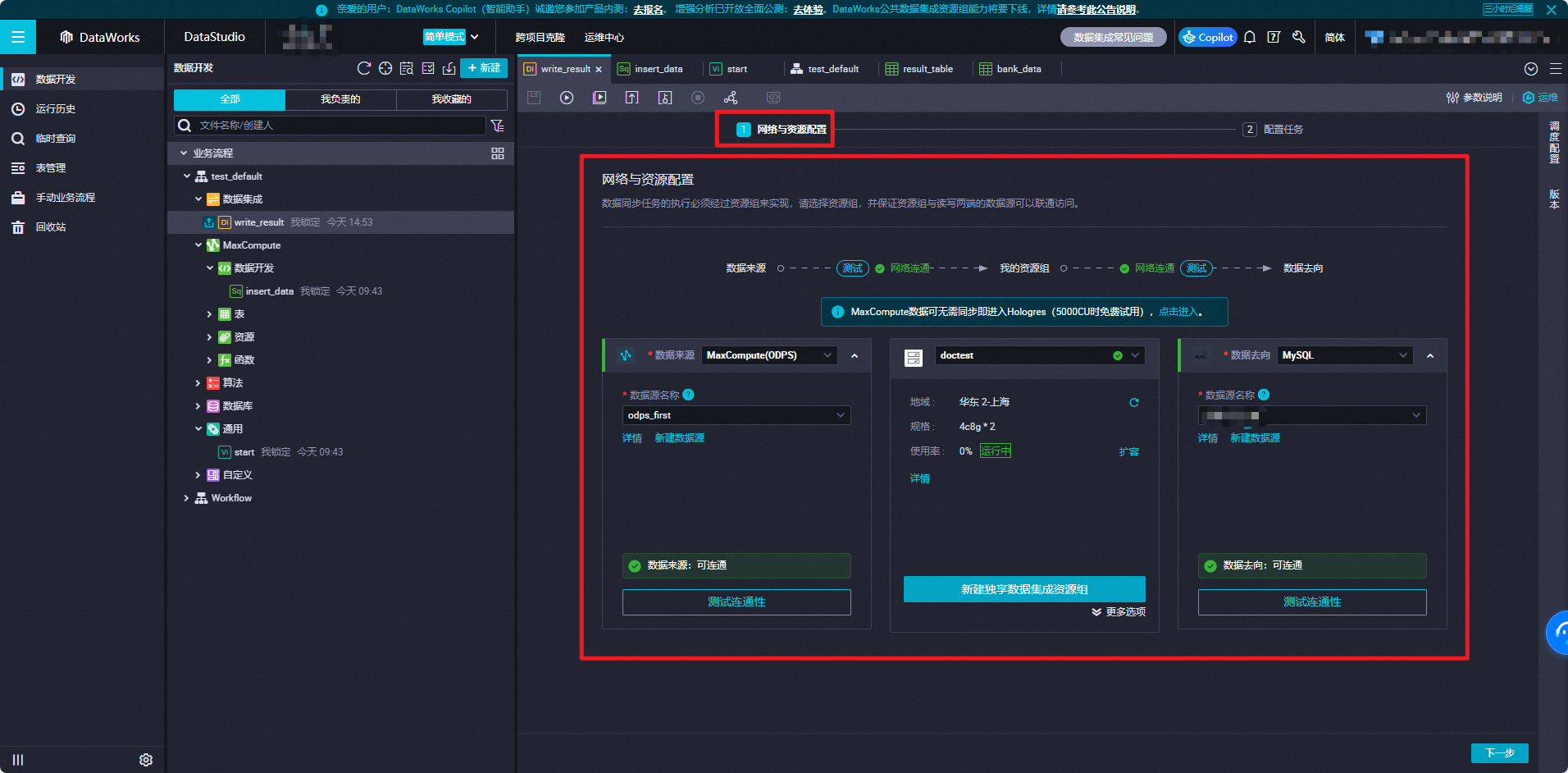Open the Copilot assistant button
The width and height of the screenshot is (1568, 773).
click(1208, 37)
